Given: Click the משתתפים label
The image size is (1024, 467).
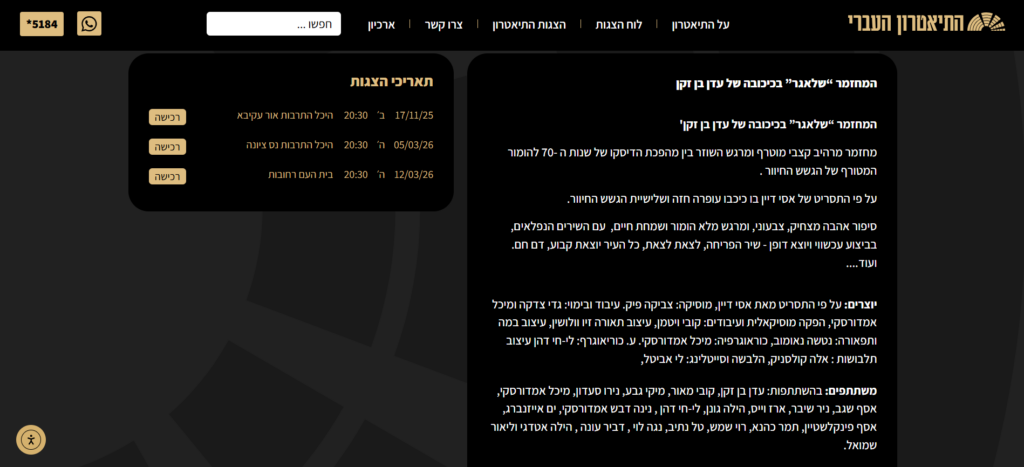Looking at the screenshot, I should [x=851, y=391].
